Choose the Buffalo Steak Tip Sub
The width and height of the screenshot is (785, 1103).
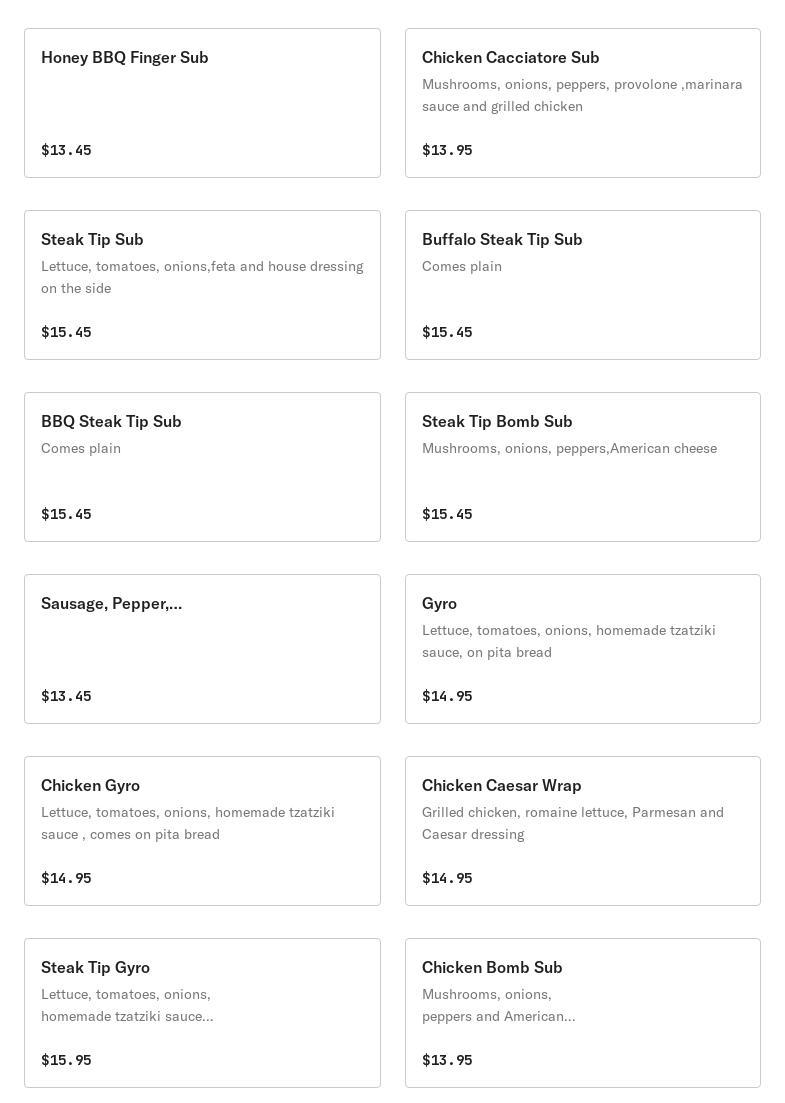tap(582, 285)
